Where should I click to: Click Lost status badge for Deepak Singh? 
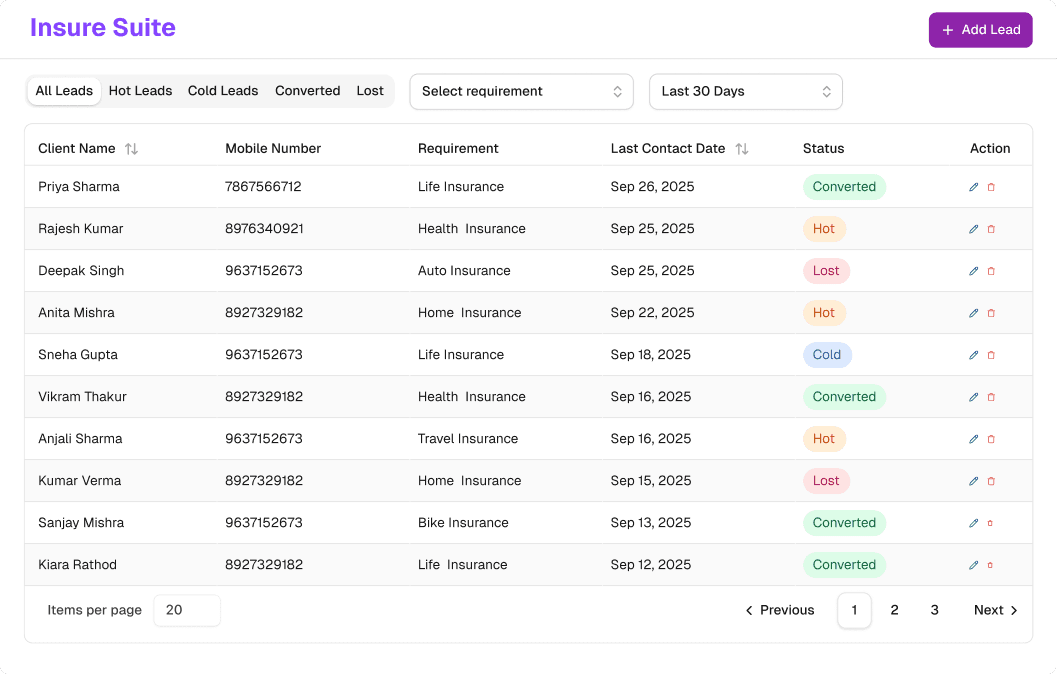coord(826,271)
